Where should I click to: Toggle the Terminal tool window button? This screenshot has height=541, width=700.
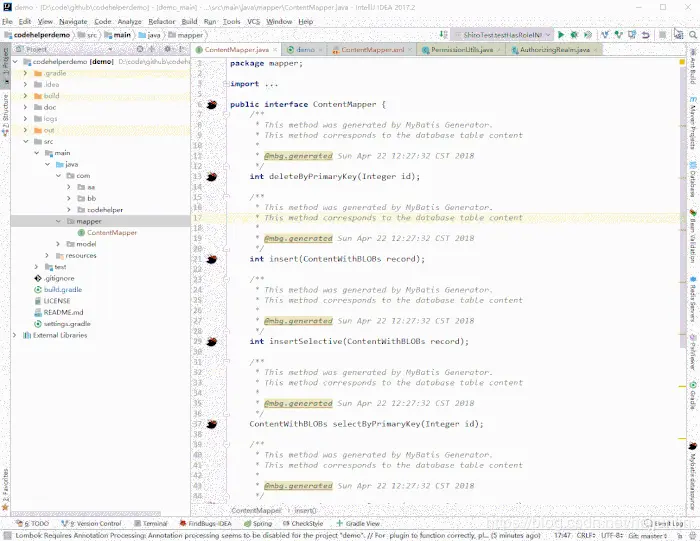(x=151, y=524)
